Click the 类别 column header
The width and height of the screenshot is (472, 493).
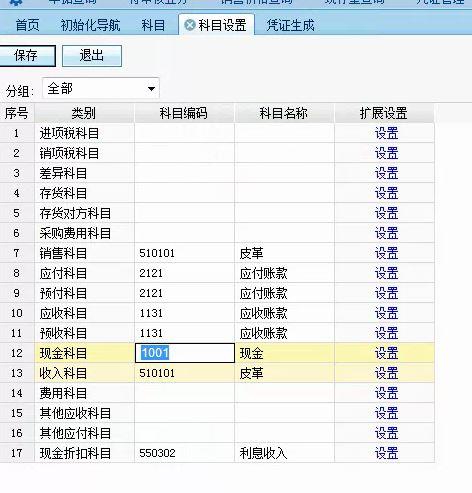click(84, 113)
